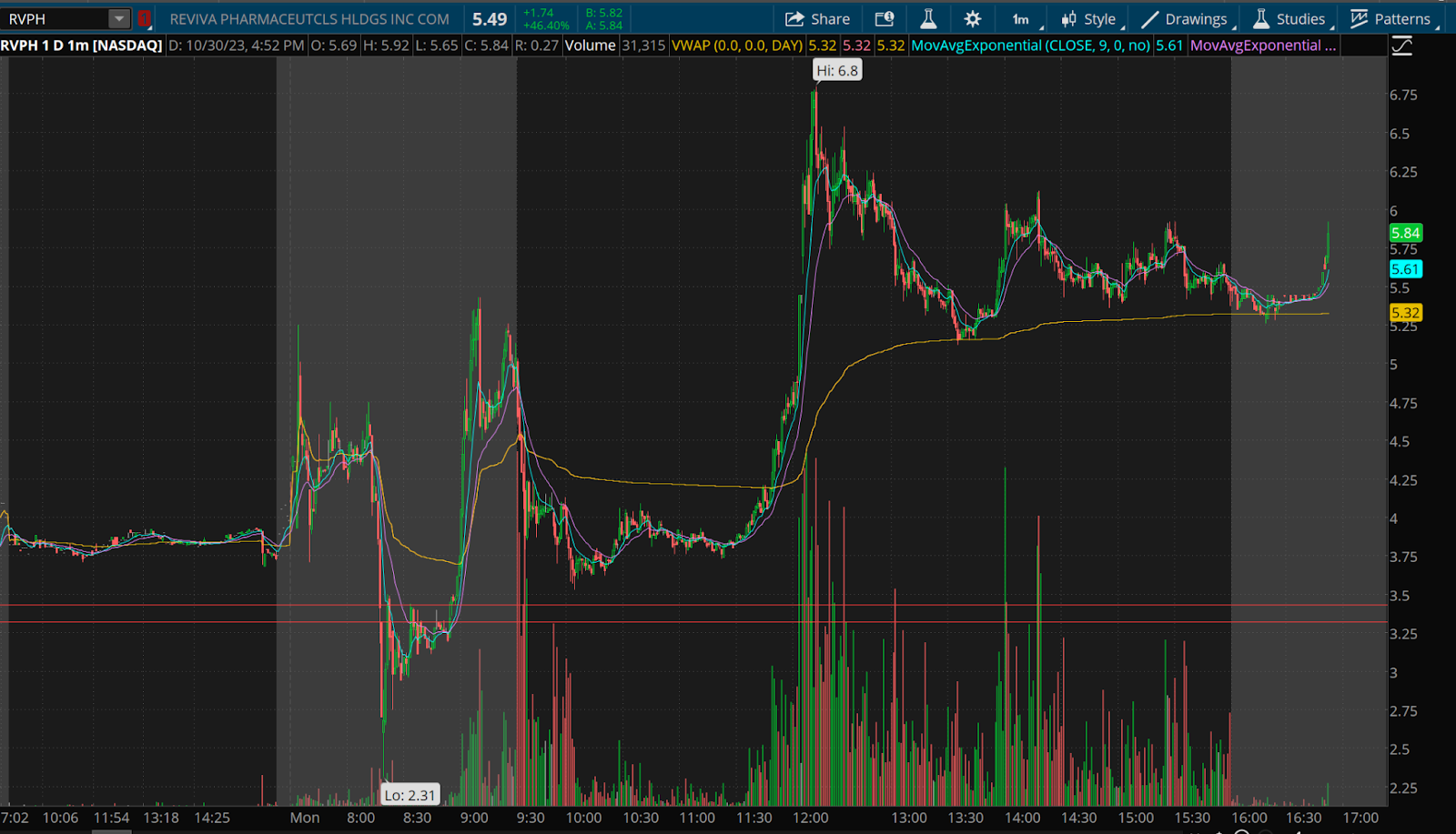This screenshot has width=1456, height=834.
Task: Open the 1m timeframe selector
Action: coord(1022,19)
